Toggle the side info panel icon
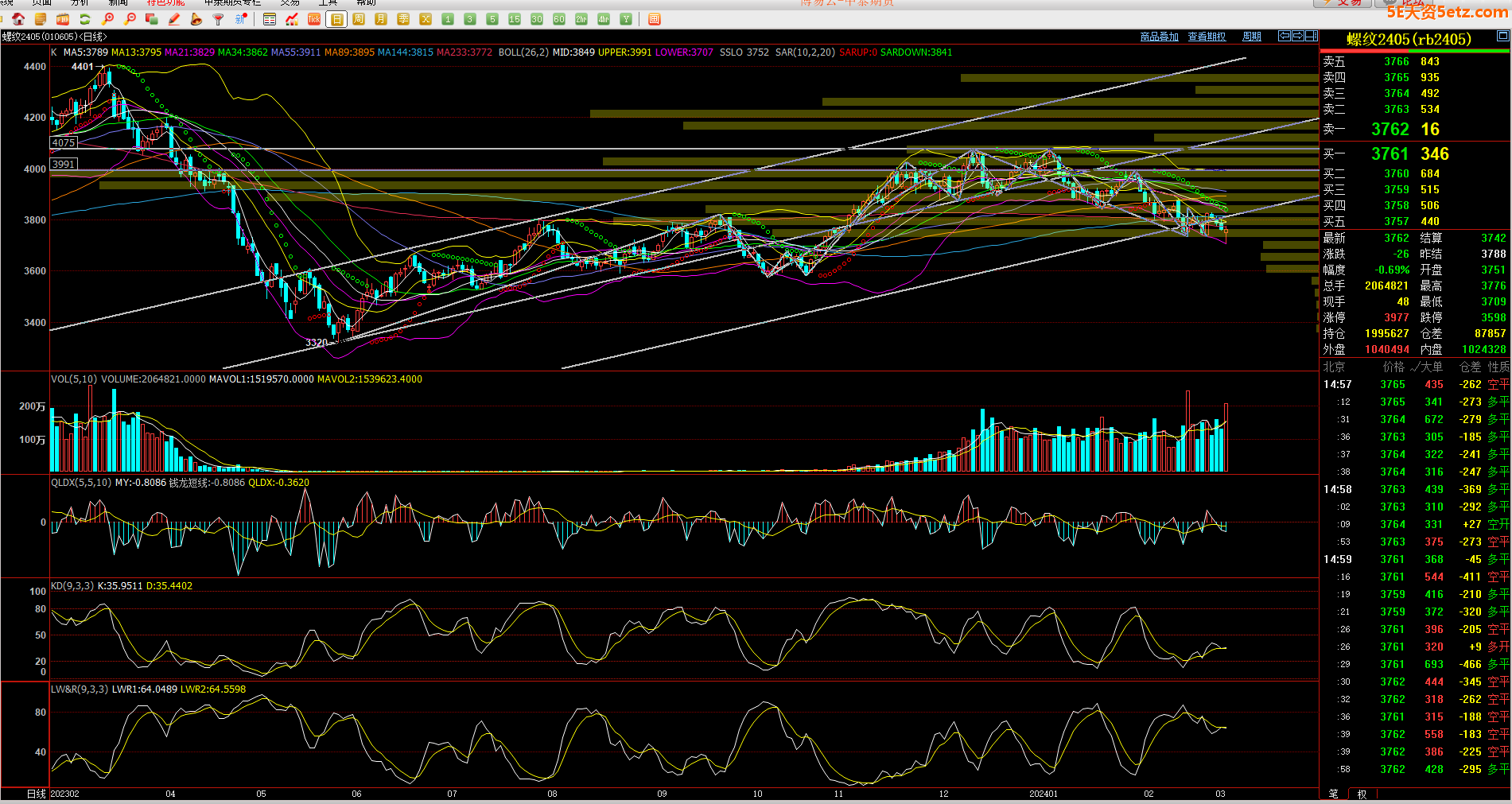The image size is (1512, 804). [x=1312, y=36]
